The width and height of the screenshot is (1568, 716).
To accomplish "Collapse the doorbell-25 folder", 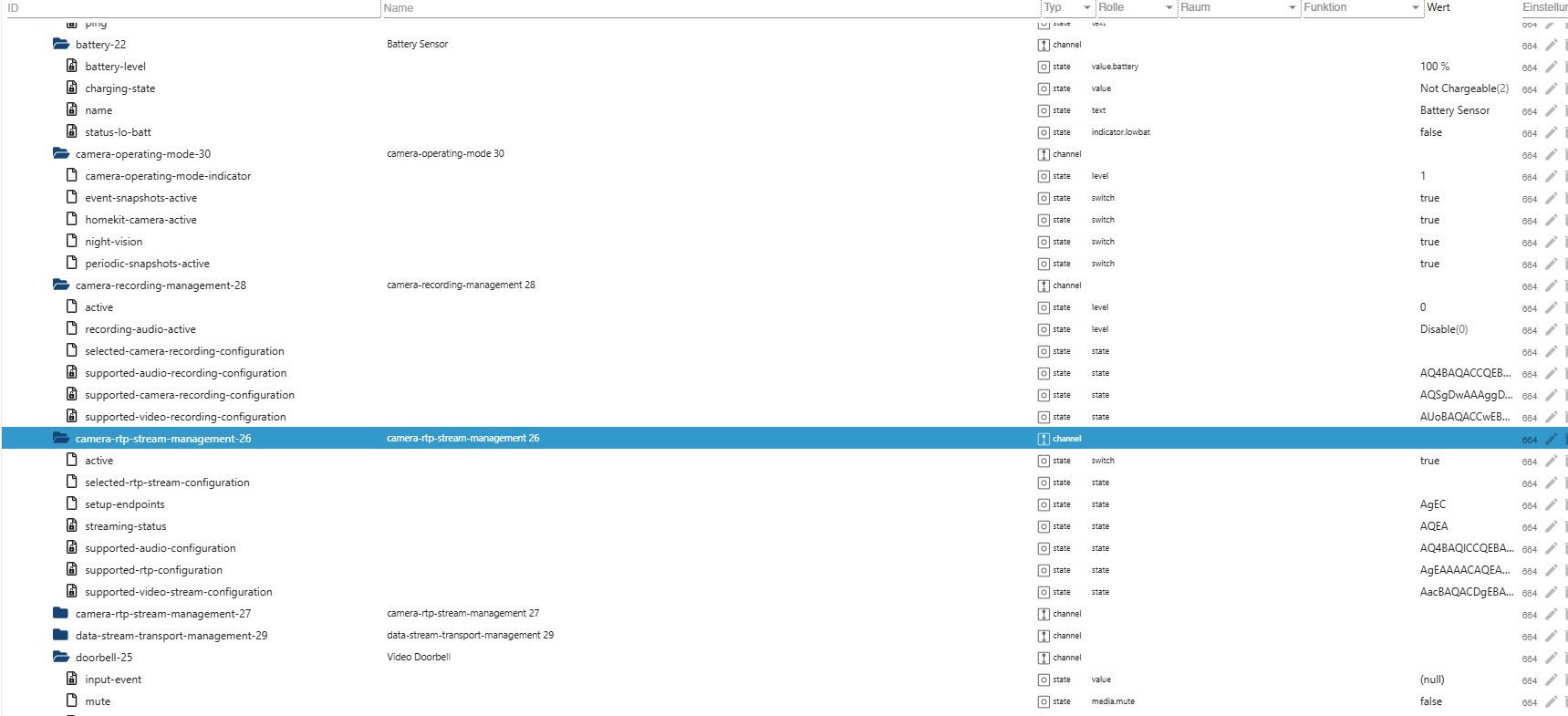I will point(61,657).
